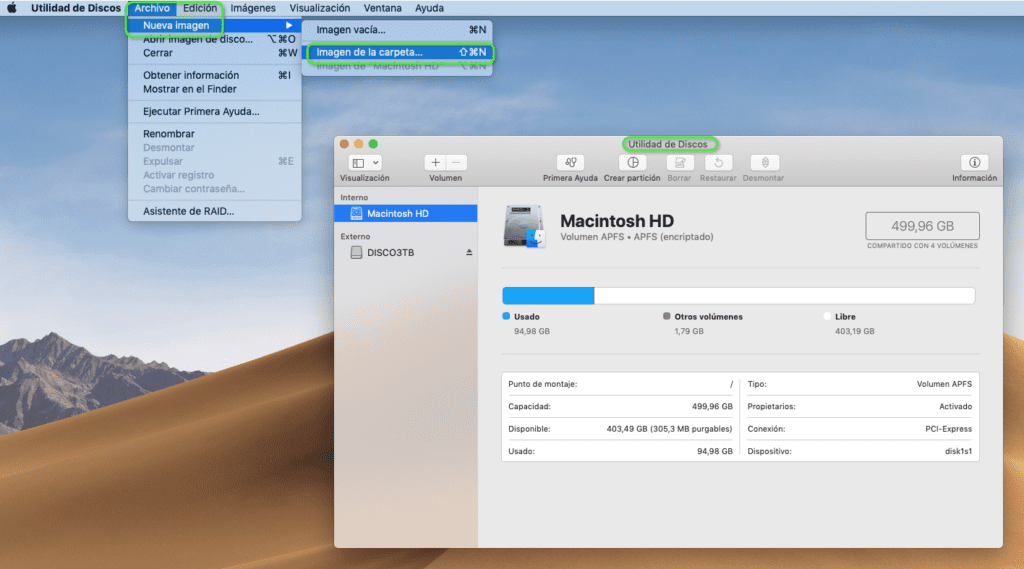This screenshot has height=569, width=1024.
Task: Open the Ventana menu
Action: [x=383, y=8]
